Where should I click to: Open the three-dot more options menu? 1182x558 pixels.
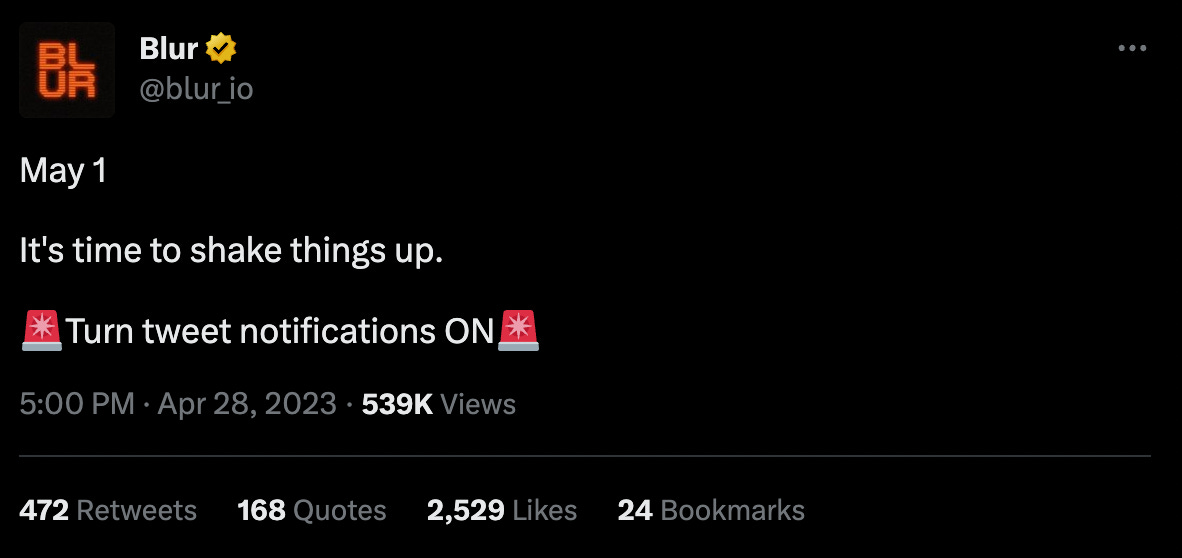point(1131,48)
